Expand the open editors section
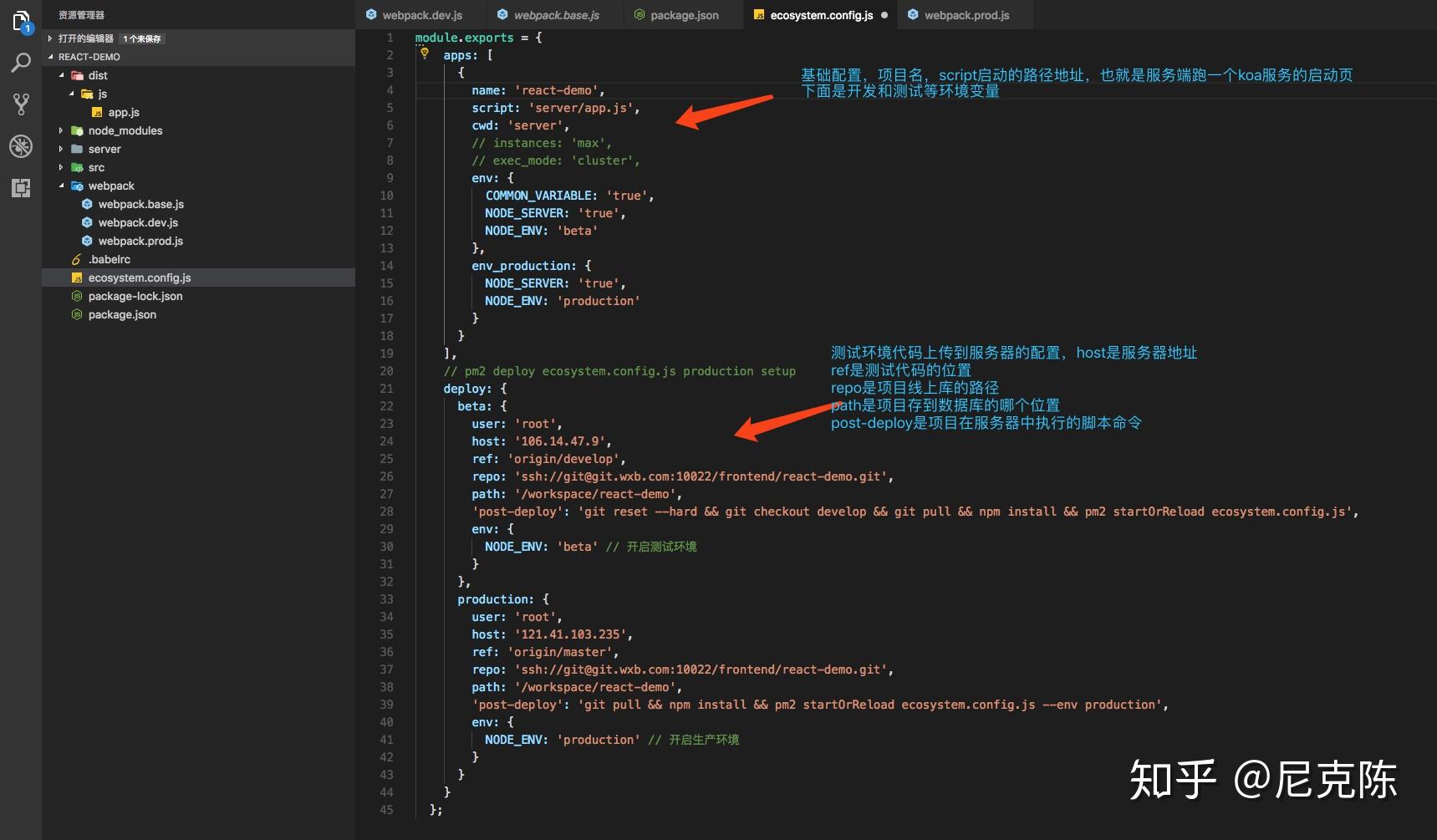Screen dimensions: 1437x840 click(198, 38)
